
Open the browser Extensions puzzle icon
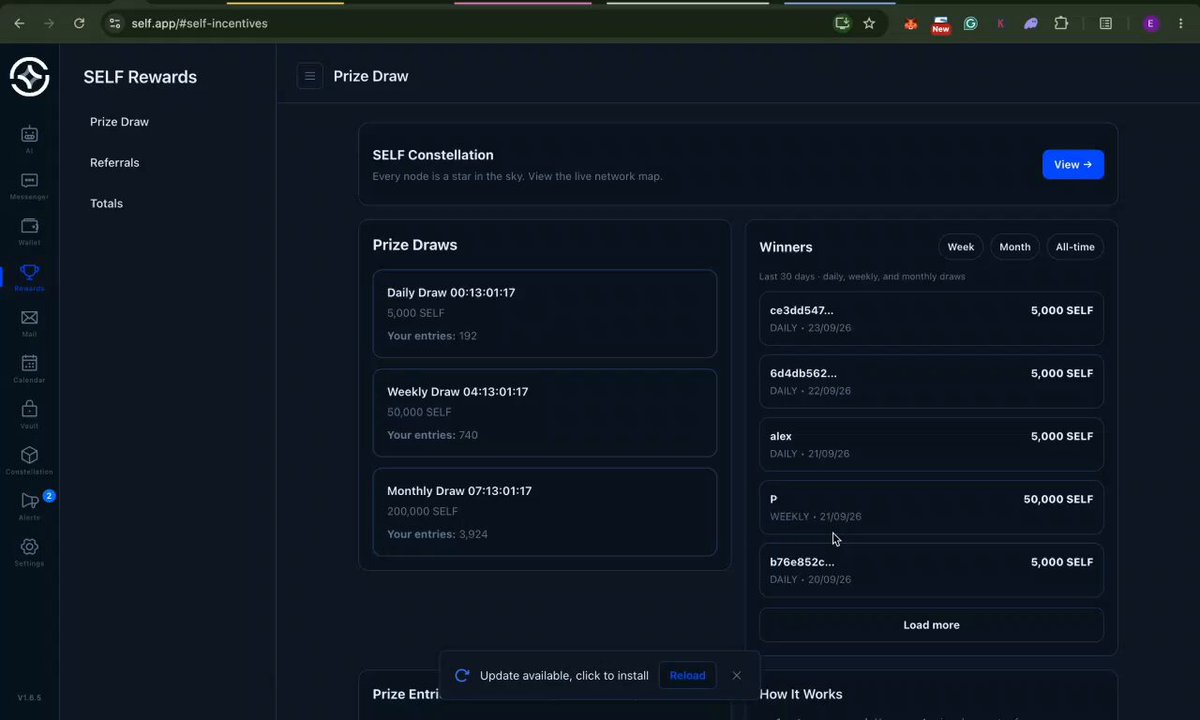click(1061, 23)
